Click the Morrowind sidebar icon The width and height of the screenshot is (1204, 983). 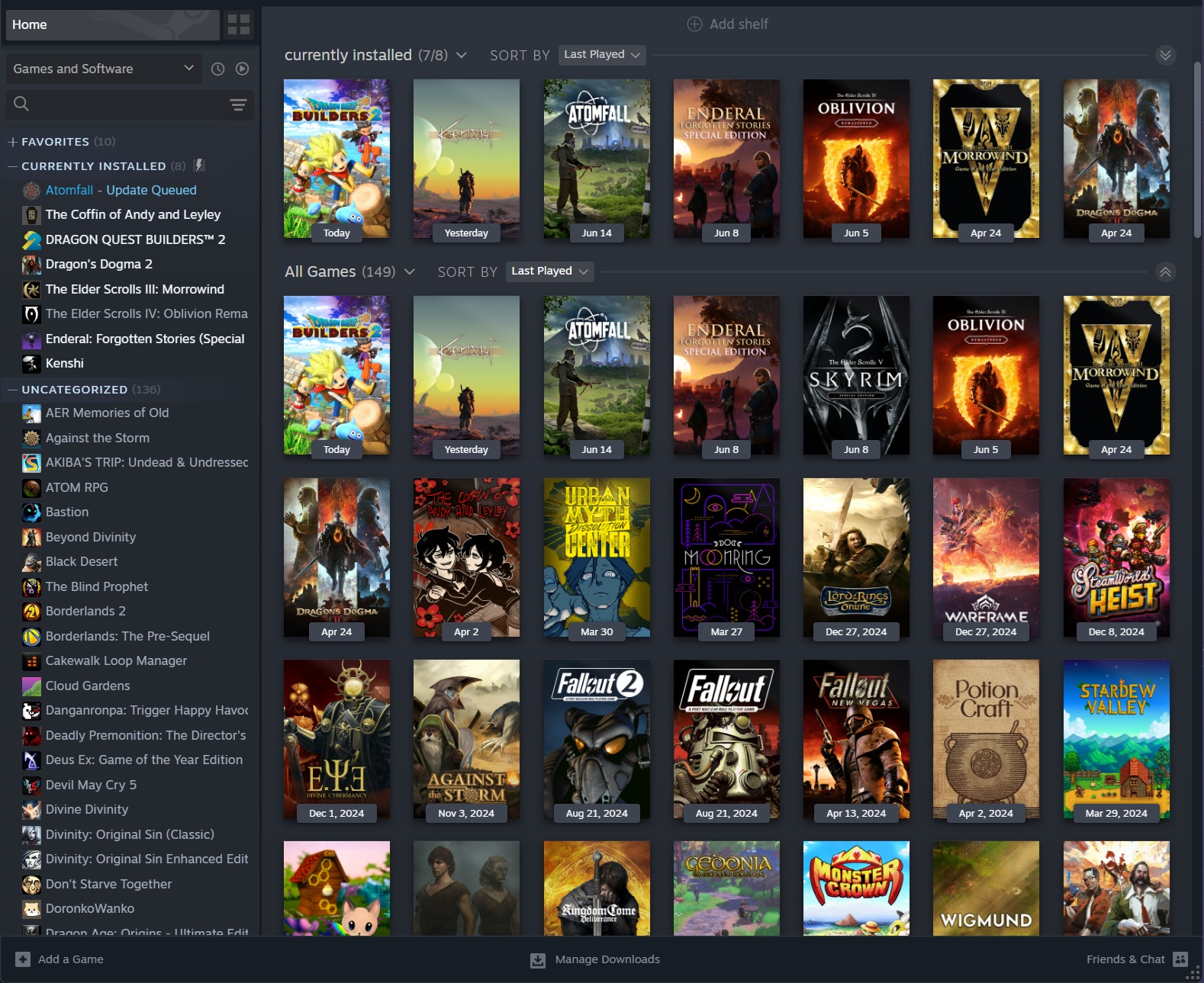[31, 289]
